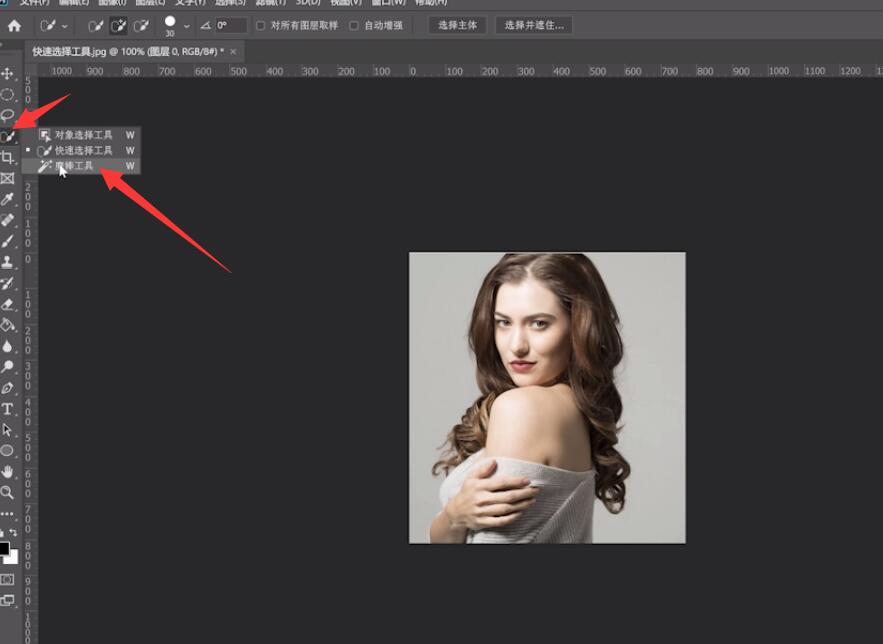The image size is (883, 644).
Task: Select the Pen tool
Action: 7,388
